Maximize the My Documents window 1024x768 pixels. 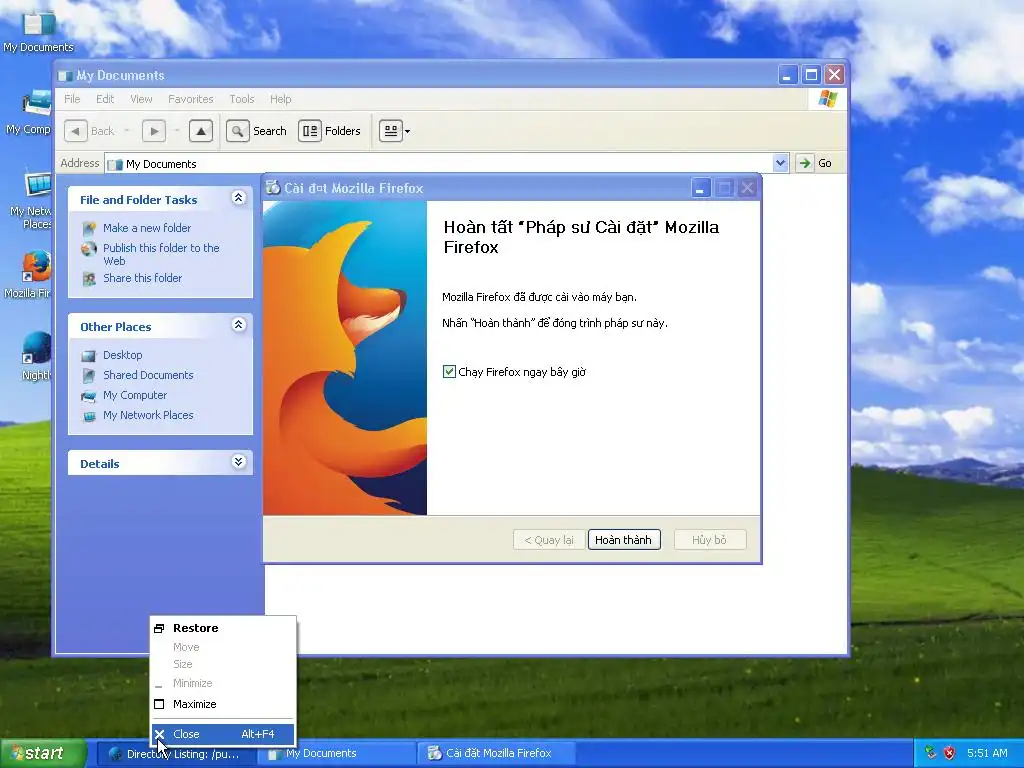click(811, 74)
